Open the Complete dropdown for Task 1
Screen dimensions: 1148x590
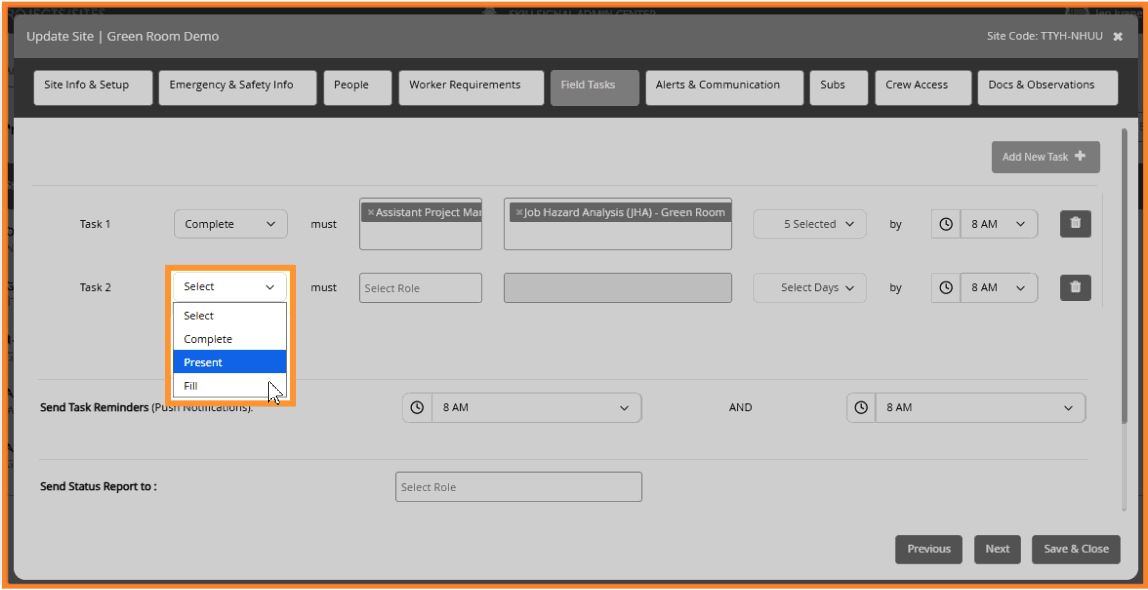pos(230,223)
